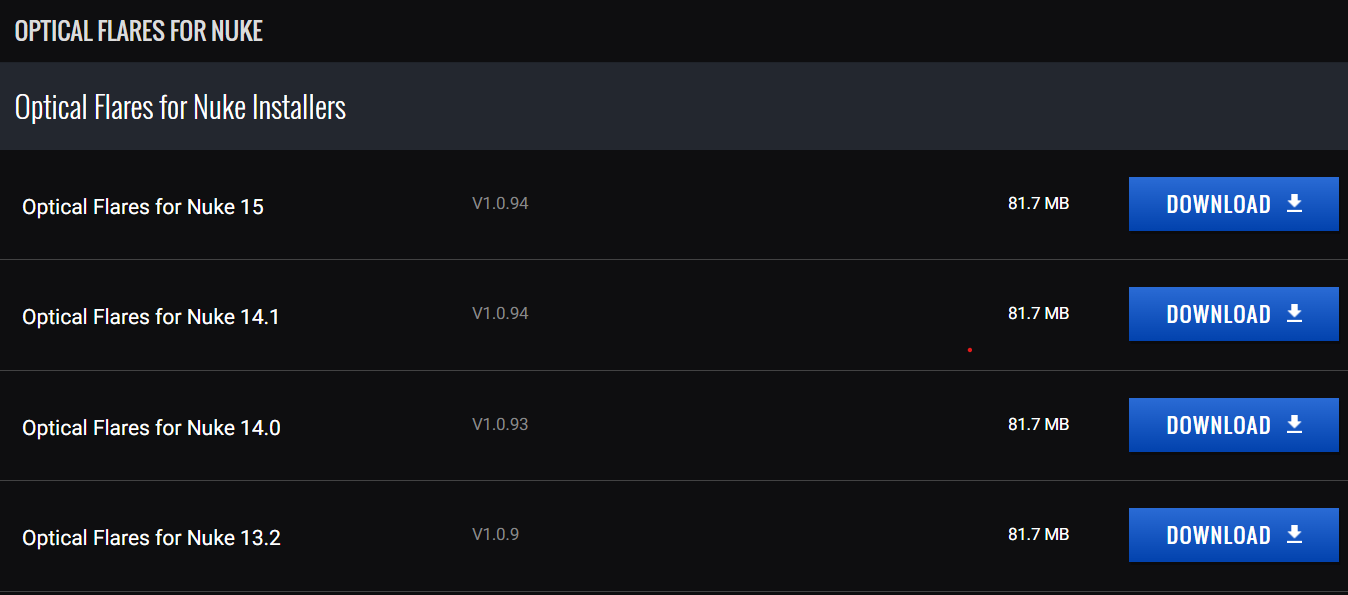
Task: Click the V1.0.94 version label for Nuke 15
Action: pyautogui.click(x=500, y=204)
